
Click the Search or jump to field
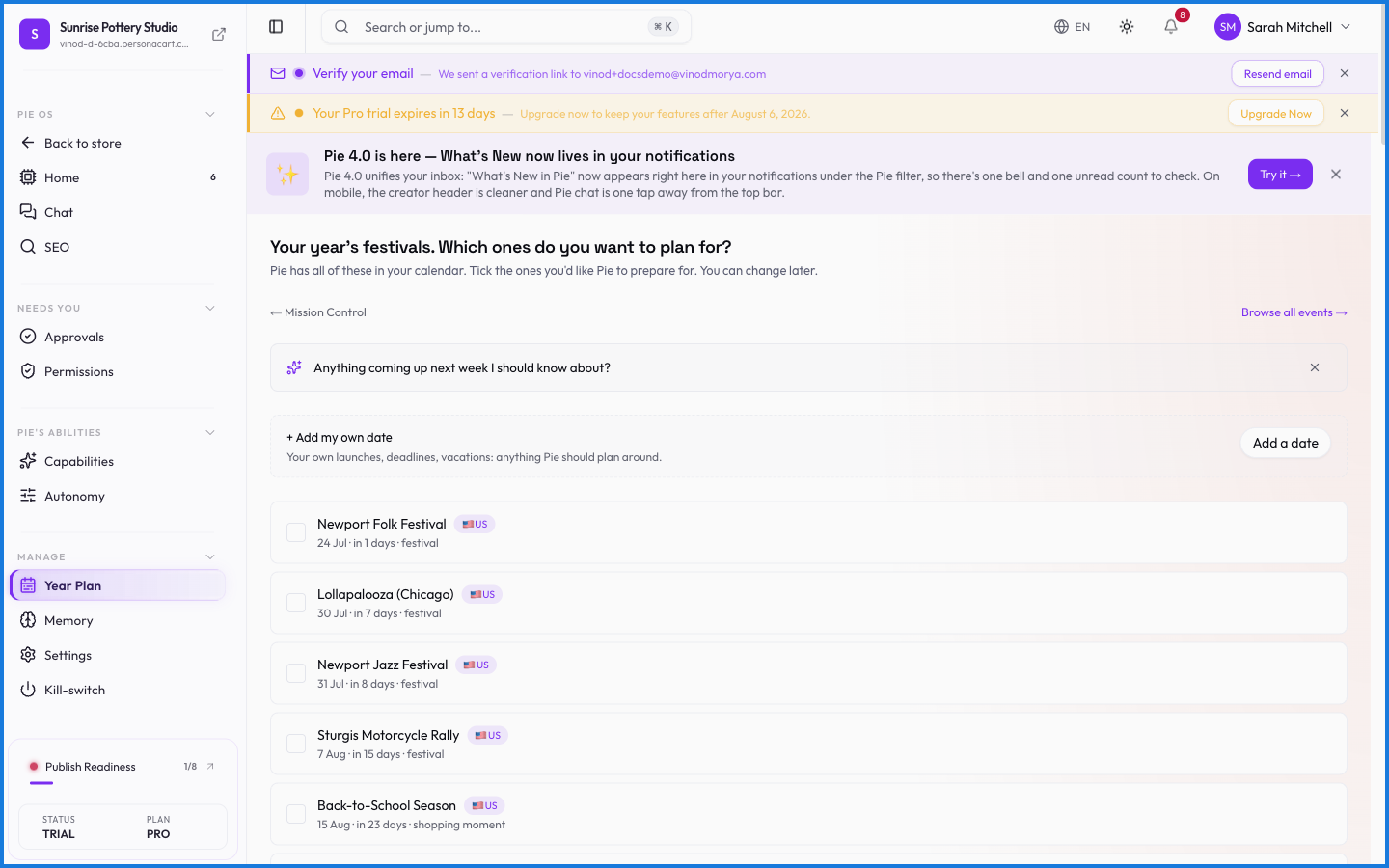506,27
